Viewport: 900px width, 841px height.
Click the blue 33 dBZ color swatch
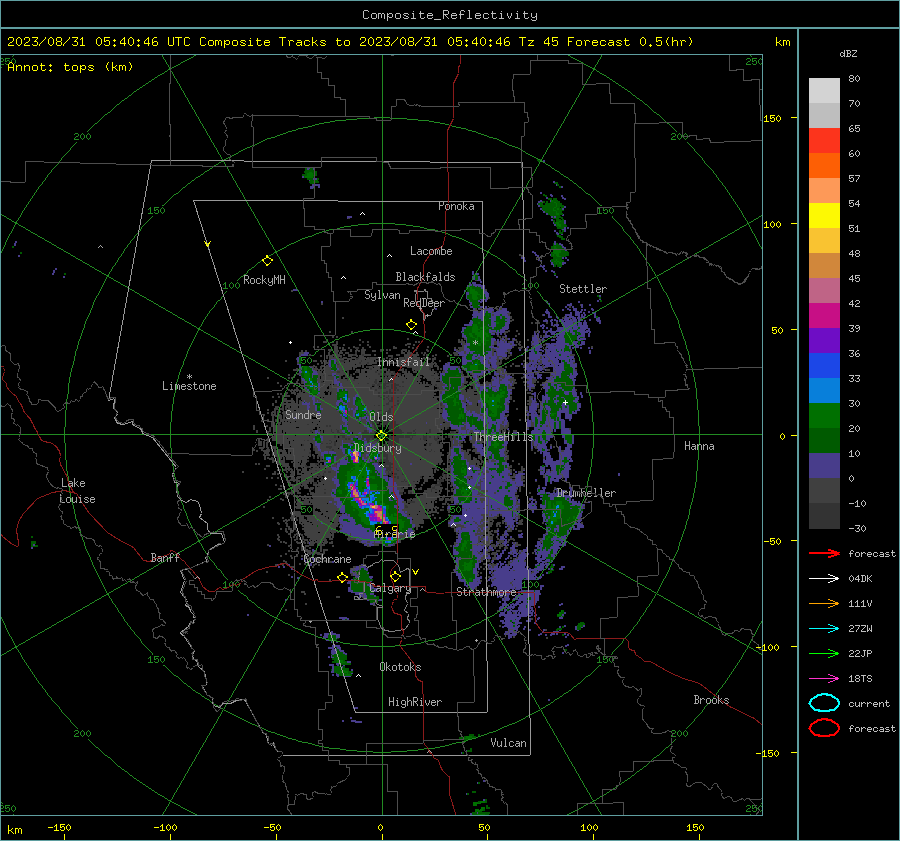[x=824, y=366]
